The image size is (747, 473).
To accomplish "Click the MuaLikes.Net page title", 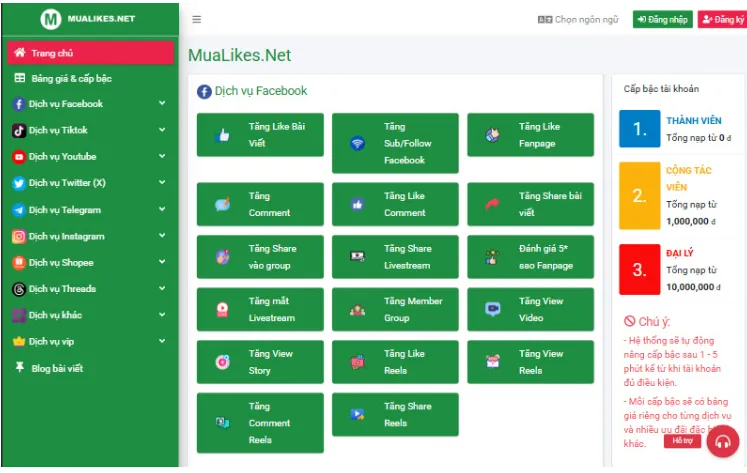I will click(x=239, y=55).
